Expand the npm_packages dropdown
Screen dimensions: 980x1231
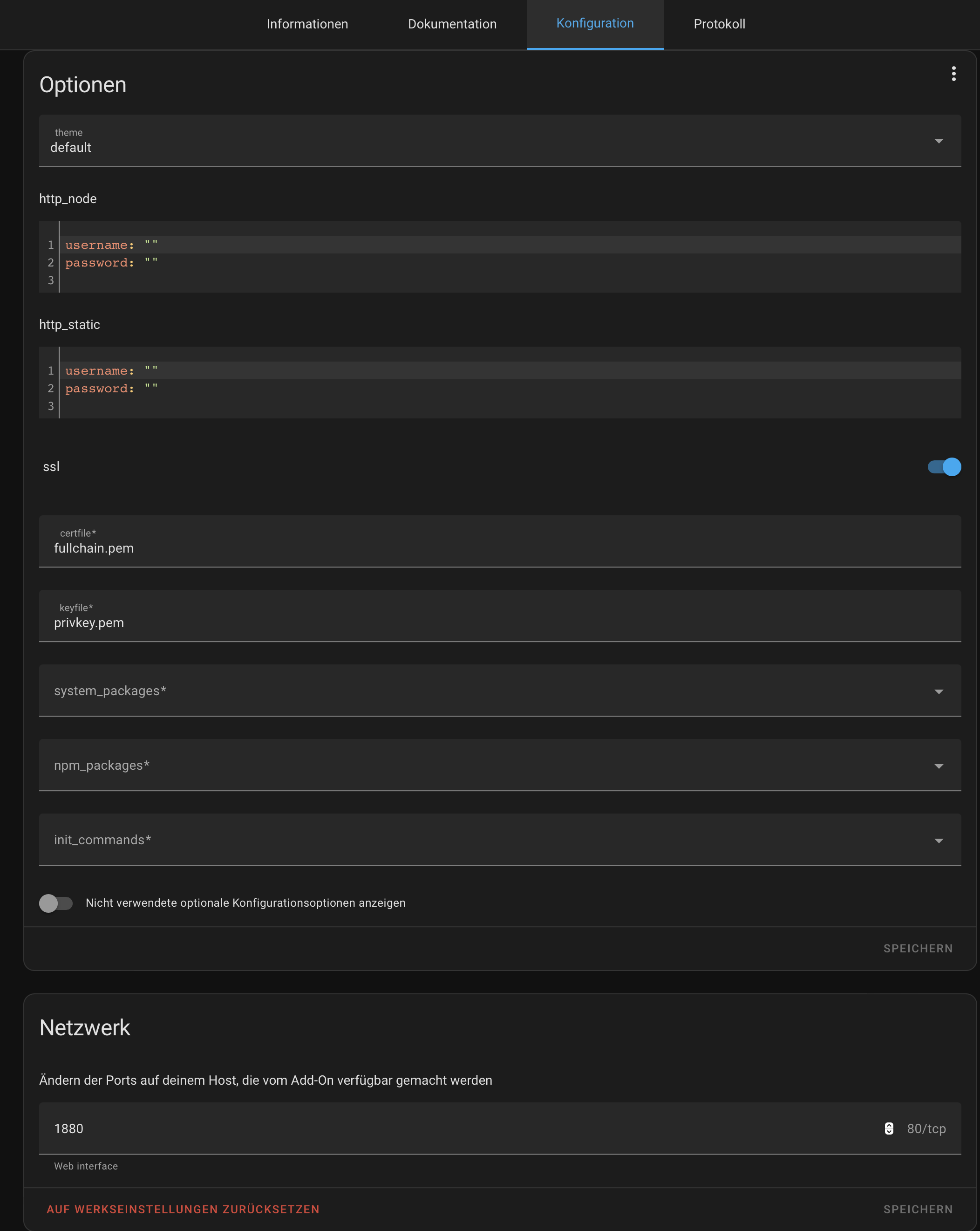pos(500,765)
